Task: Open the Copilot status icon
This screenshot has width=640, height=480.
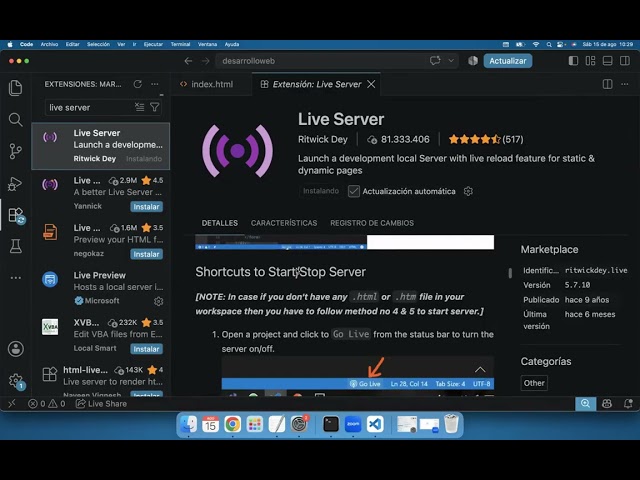Action: point(607,403)
